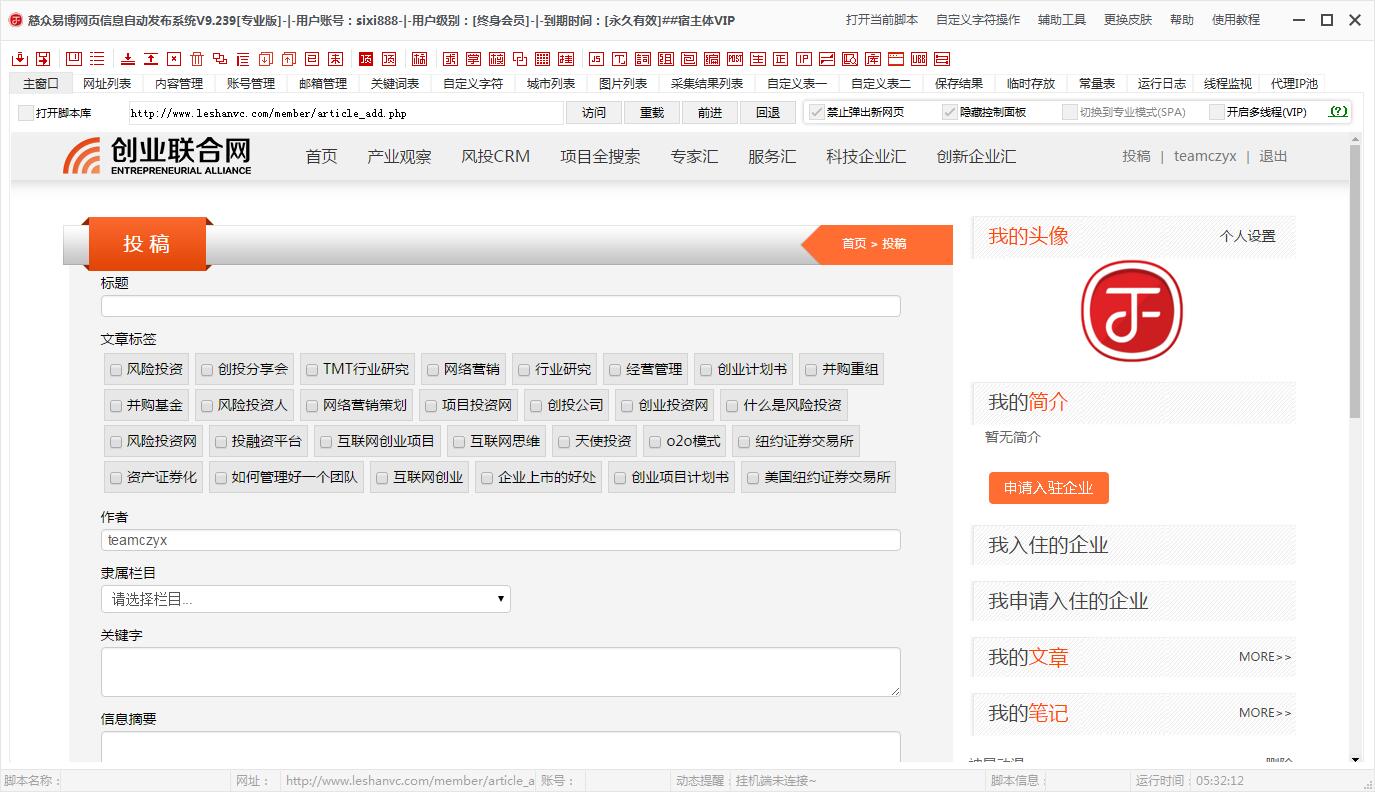Click the 包 toolbar icon
1375x792 pixels.
pyautogui.click(x=690, y=59)
